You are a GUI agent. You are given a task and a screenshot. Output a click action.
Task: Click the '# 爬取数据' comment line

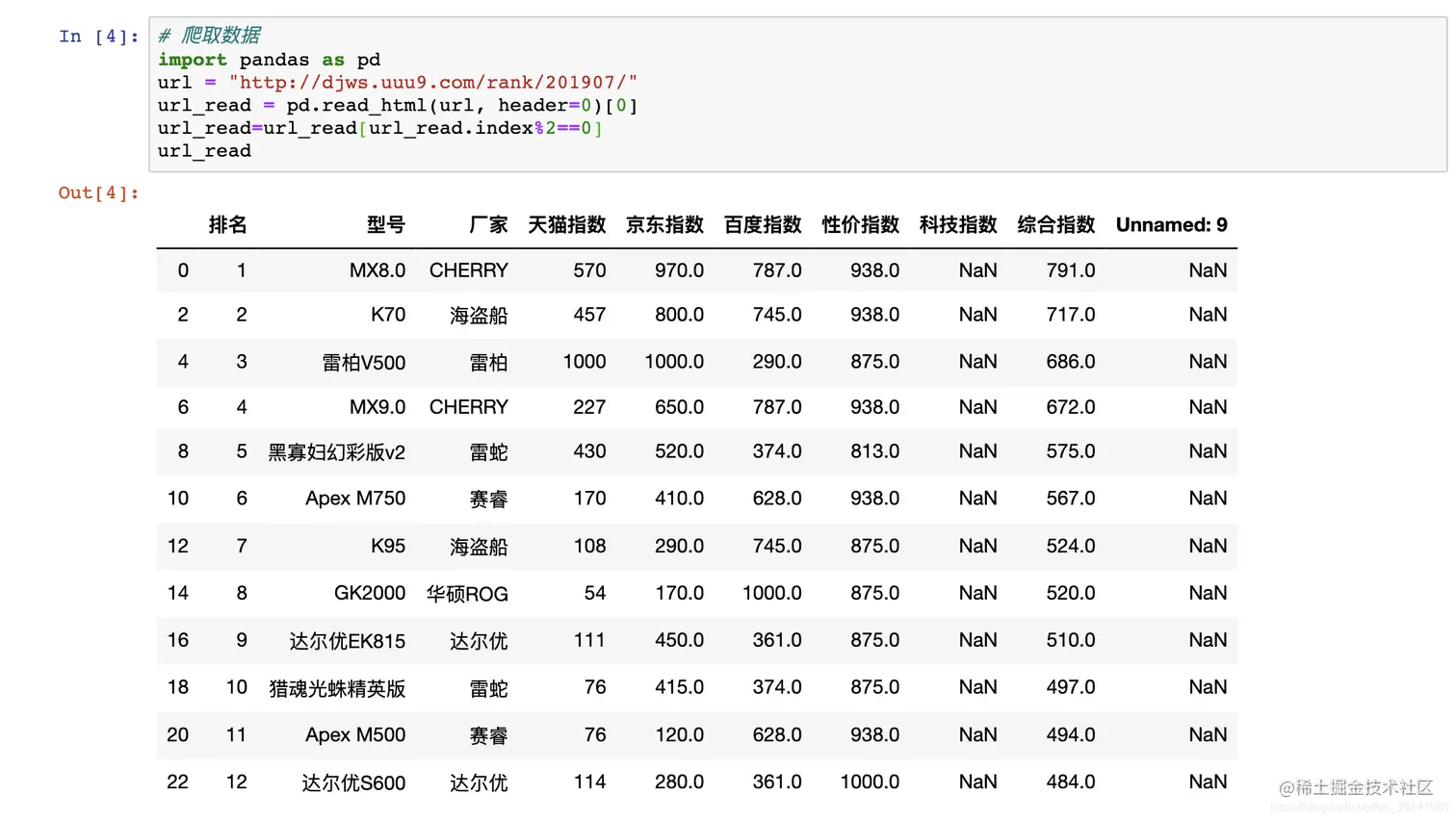210,36
